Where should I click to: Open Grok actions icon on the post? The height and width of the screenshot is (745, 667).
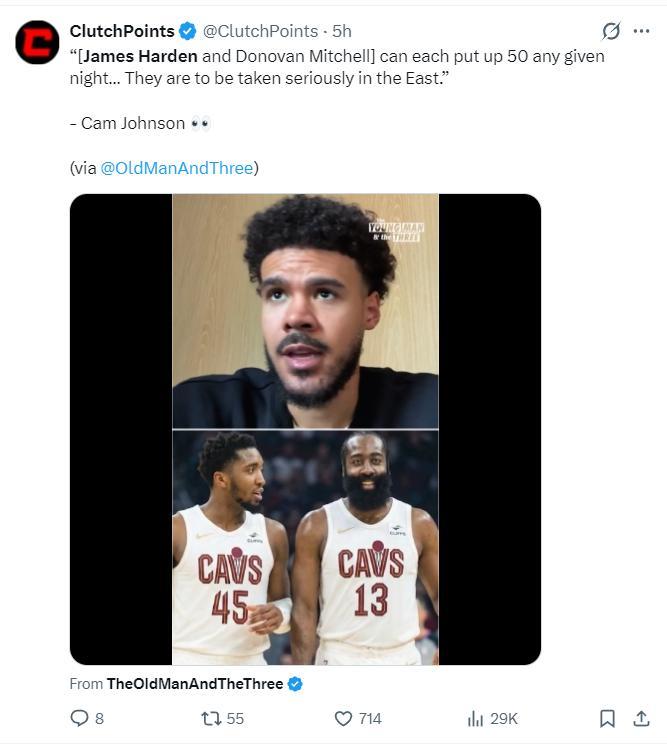coord(611,31)
